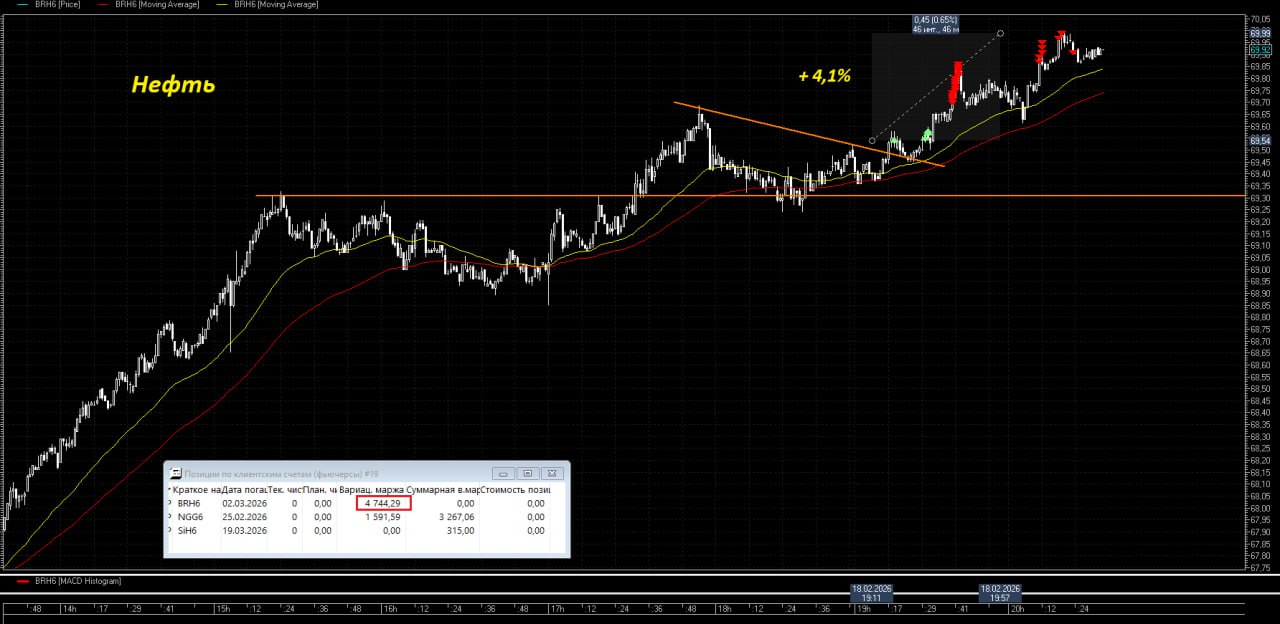
Task: Click the positions window title bar icon
Action: pyautogui.click(x=175, y=473)
